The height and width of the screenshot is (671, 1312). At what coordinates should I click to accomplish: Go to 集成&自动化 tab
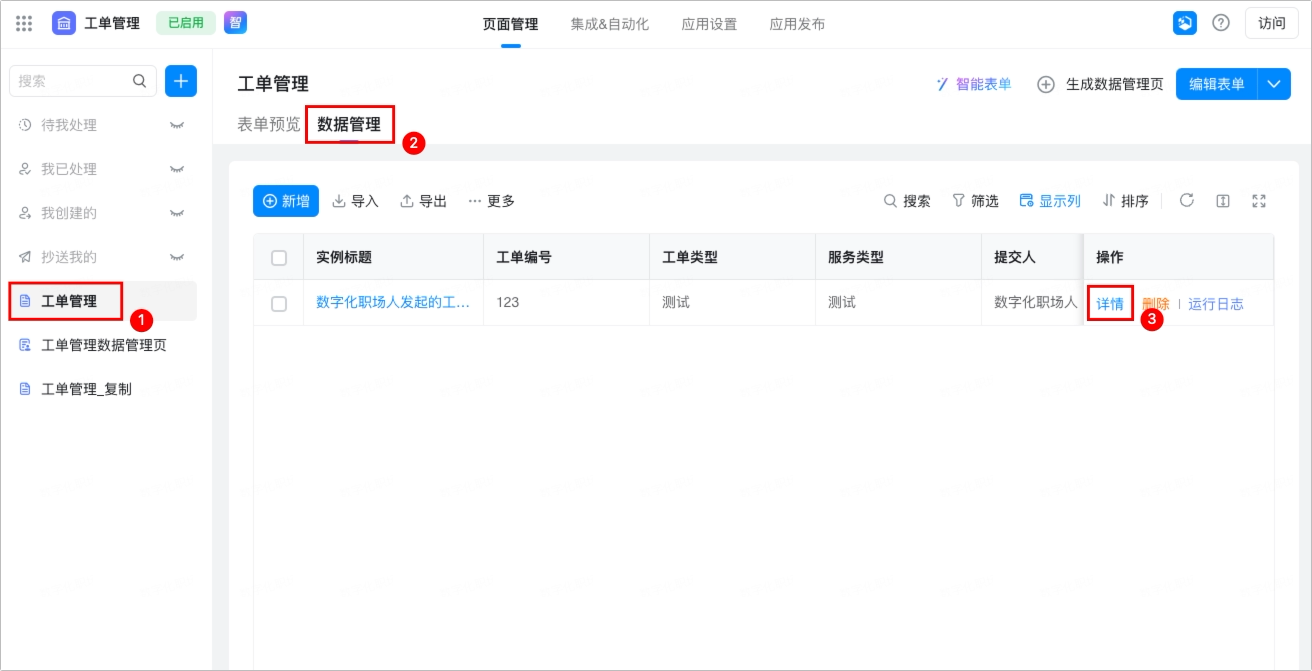point(610,24)
